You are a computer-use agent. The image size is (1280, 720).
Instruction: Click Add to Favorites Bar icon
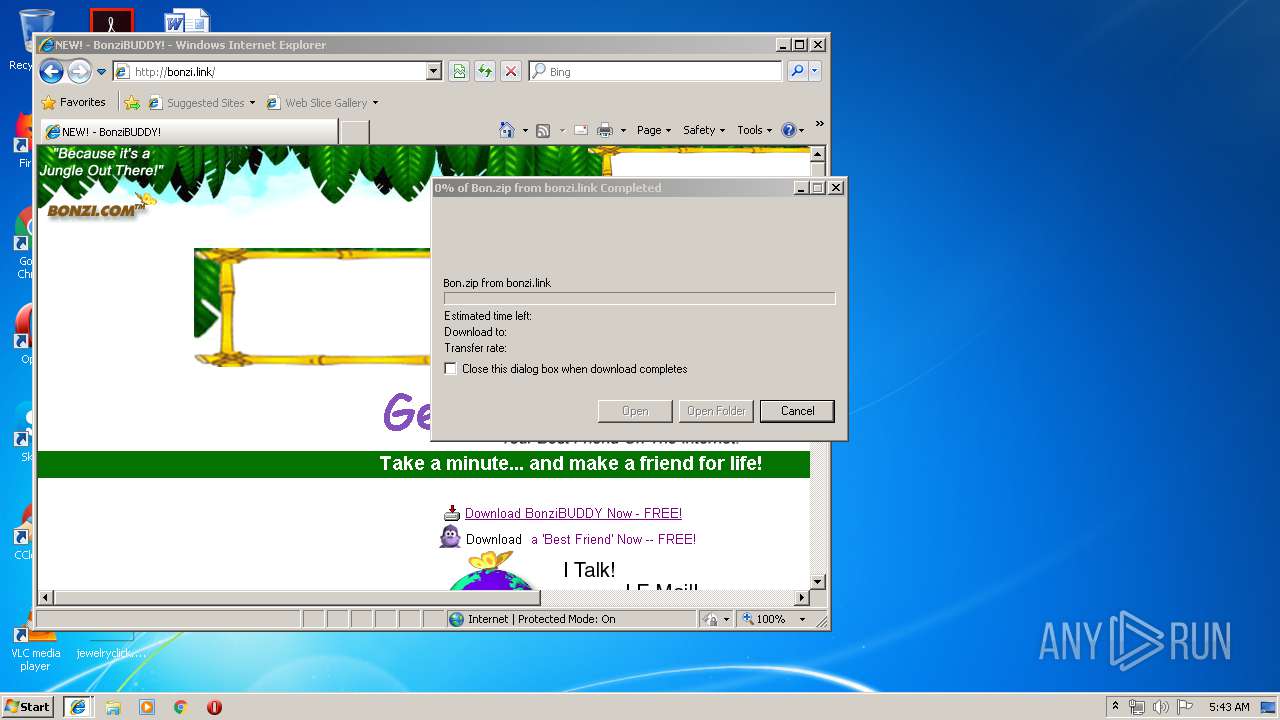click(x=132, y=102)
